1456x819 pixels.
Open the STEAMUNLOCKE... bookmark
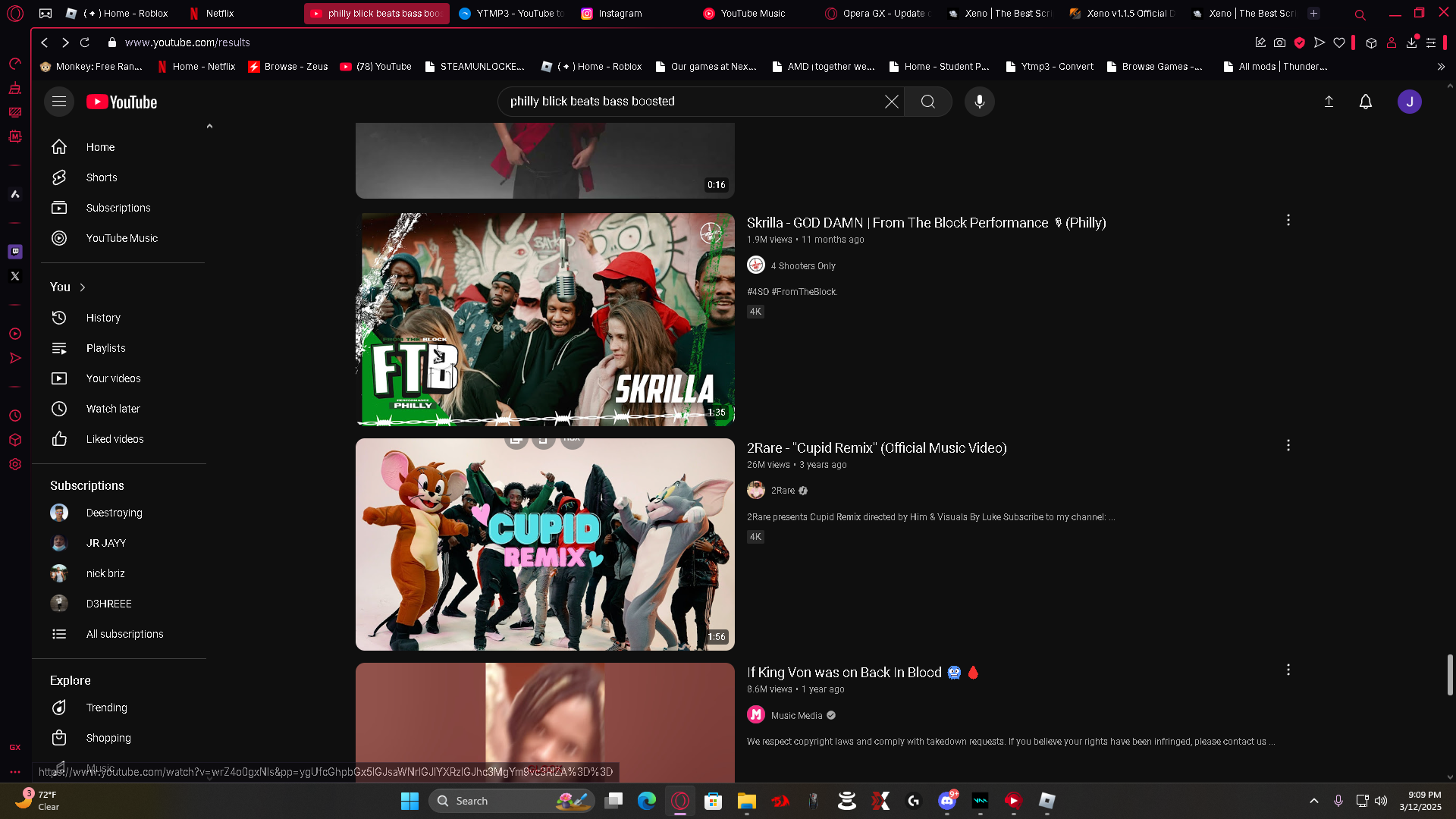click(475, 67)
